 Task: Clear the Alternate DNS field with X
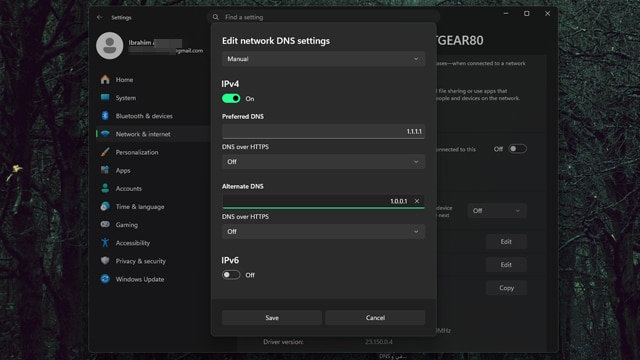[x=417, y=201]
